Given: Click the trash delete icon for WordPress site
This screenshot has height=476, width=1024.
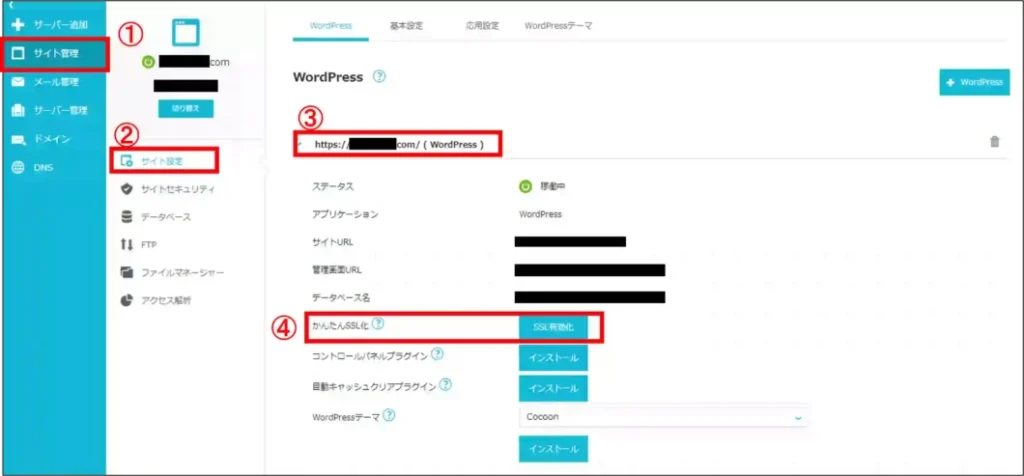Looking at the screenshot, I should tap(994, 142).
